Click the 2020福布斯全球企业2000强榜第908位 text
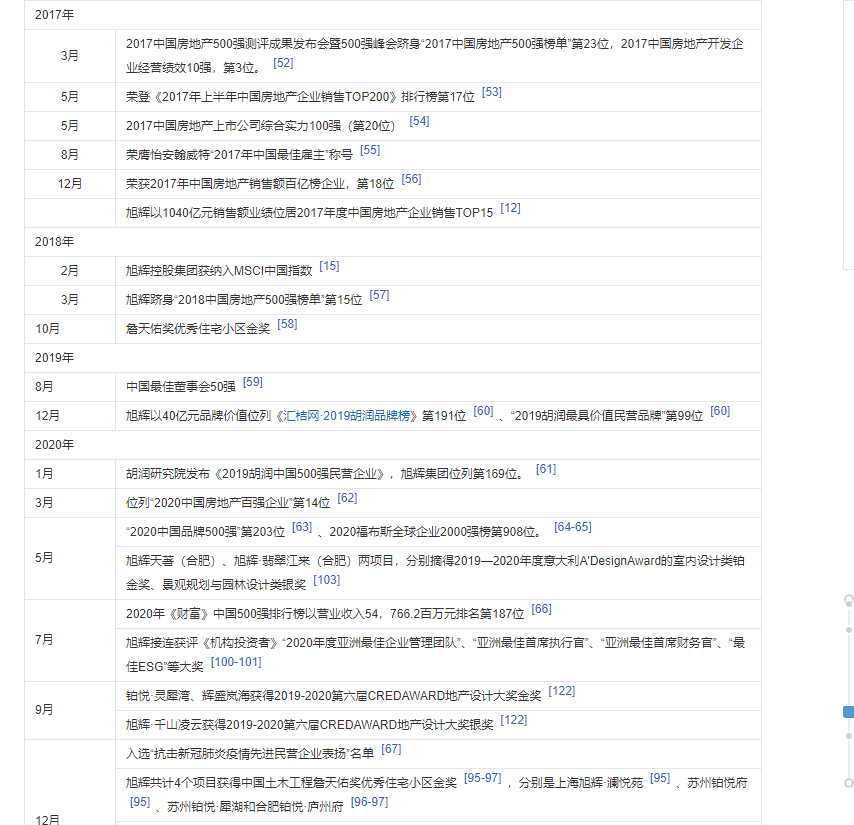Screen dimensions: 854x825 436,531
